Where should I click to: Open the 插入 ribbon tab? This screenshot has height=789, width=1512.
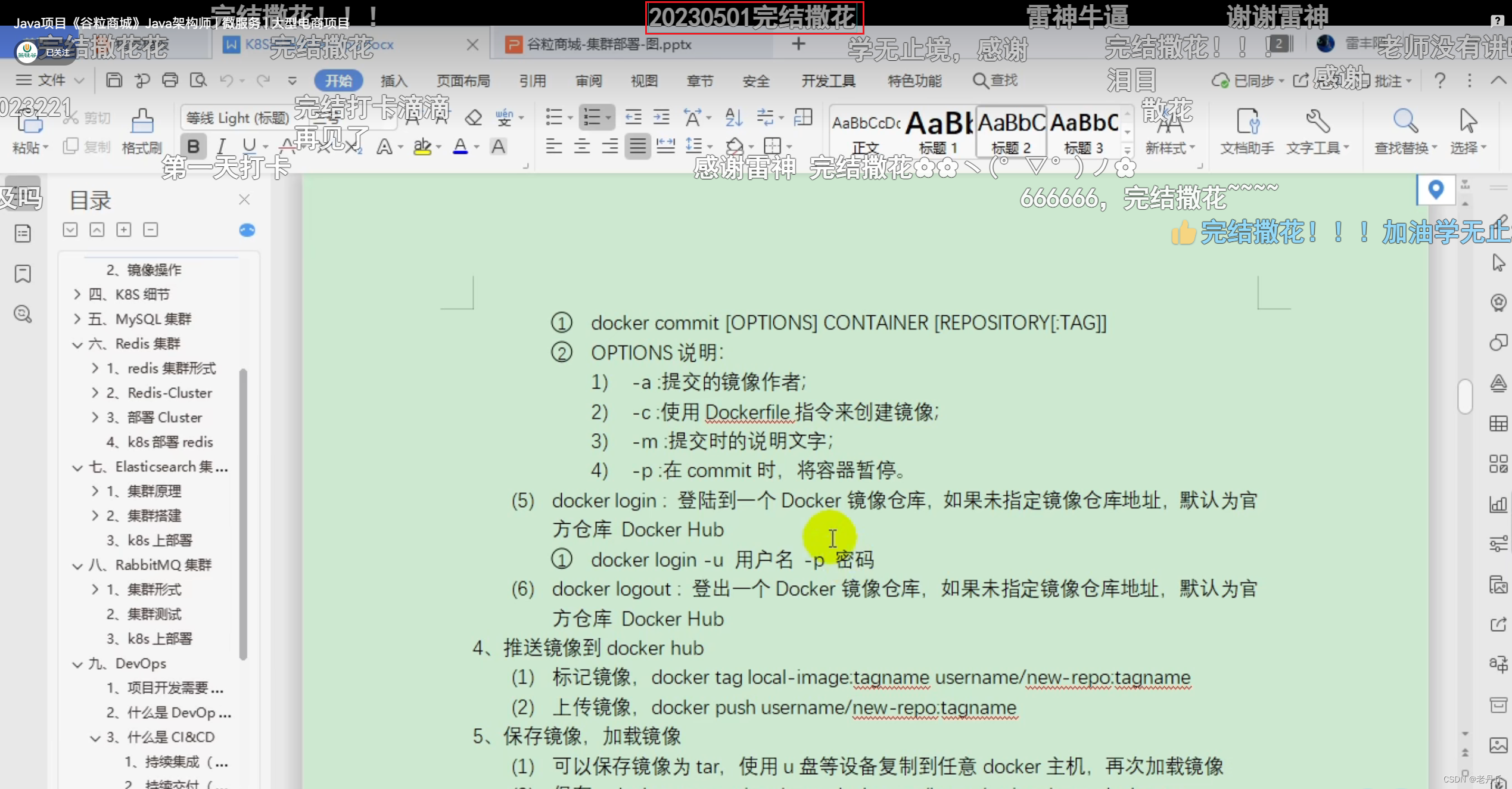[394, 80]
